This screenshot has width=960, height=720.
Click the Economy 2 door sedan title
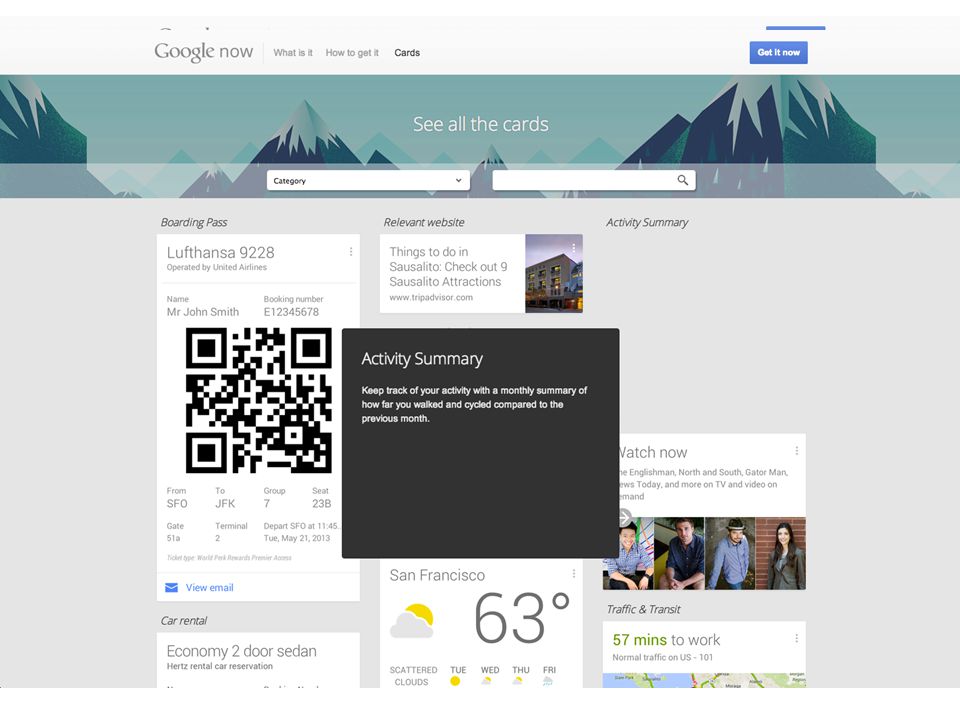click(x=241, y=651)
